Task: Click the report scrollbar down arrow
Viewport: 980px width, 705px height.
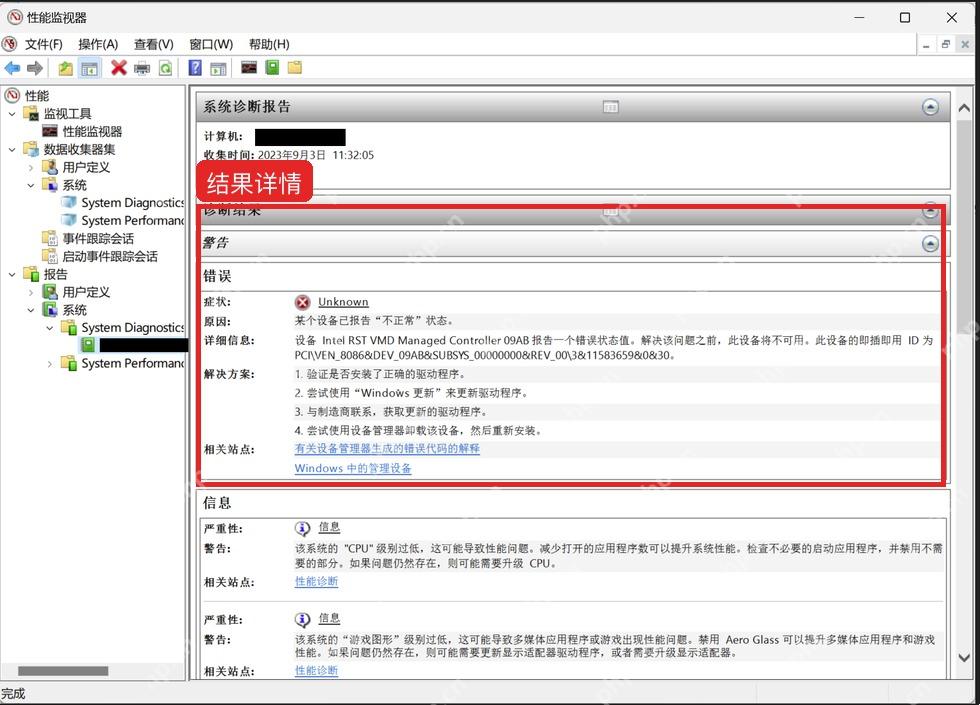Action: (964, 658)
